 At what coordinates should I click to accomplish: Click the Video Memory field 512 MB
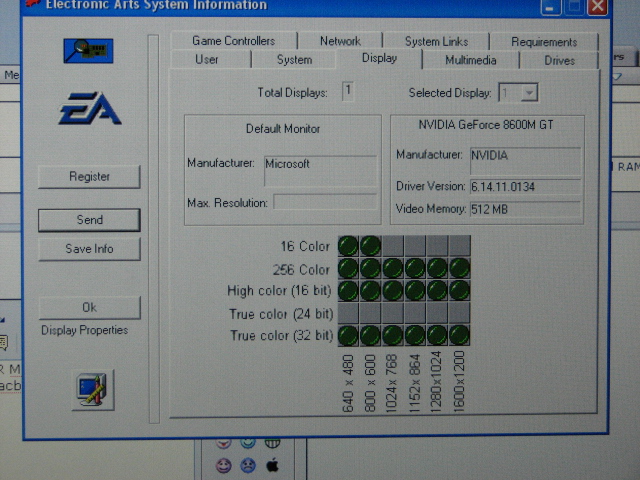[x=525, y=209]
